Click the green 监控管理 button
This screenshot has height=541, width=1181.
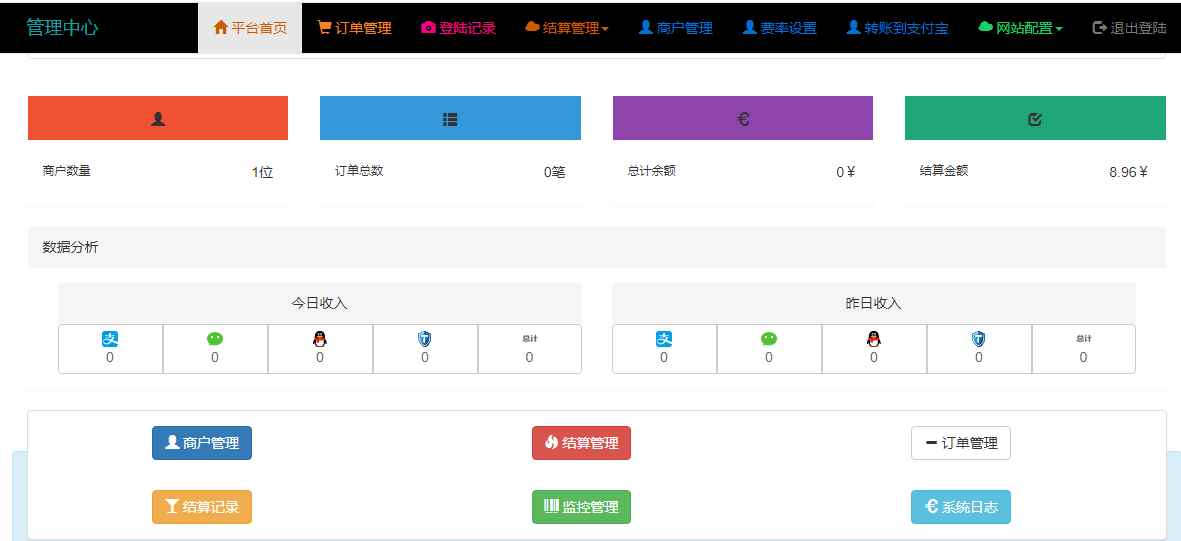(x=581, y=507)
